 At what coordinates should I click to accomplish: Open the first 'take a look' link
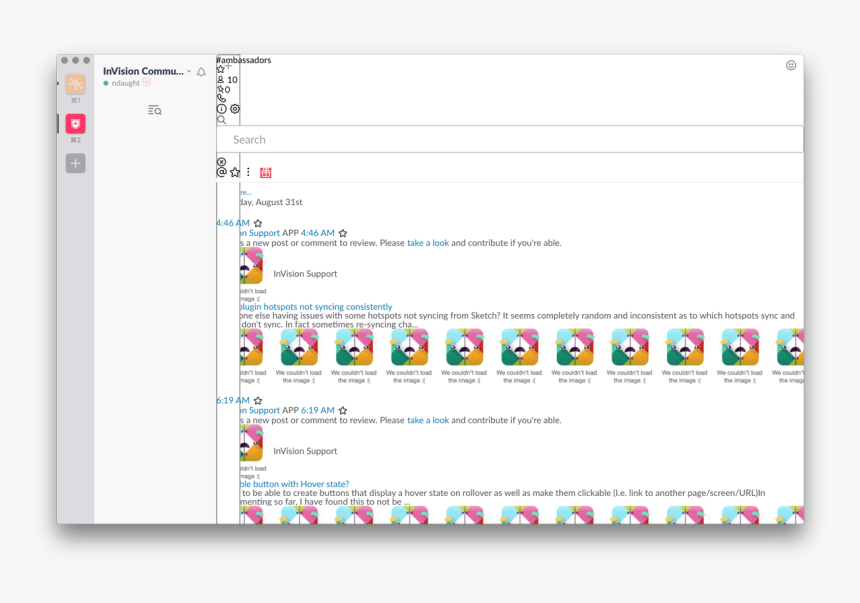428,243
